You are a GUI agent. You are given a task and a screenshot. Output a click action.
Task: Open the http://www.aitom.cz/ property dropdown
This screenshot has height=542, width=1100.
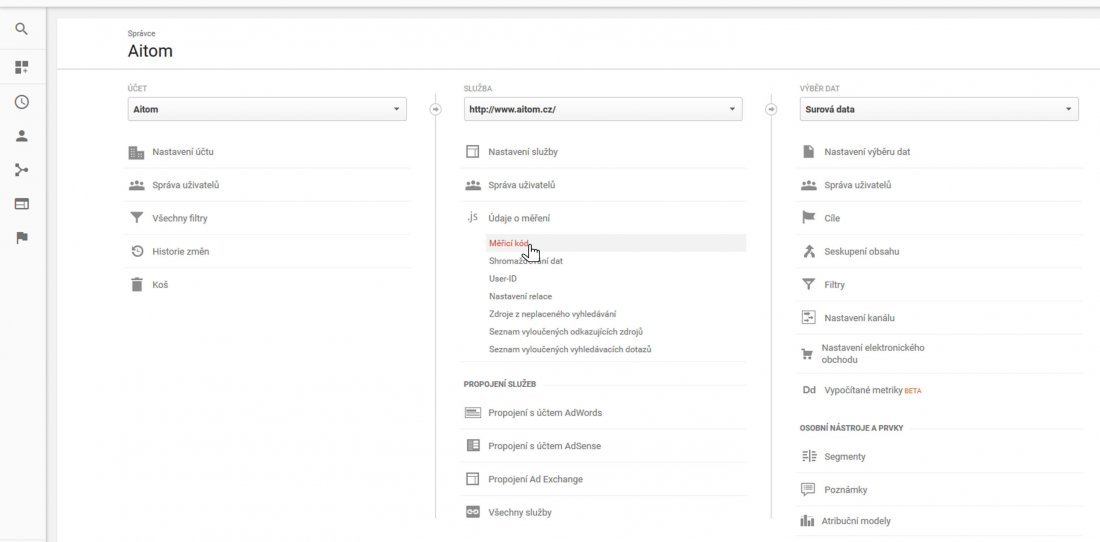603,109
